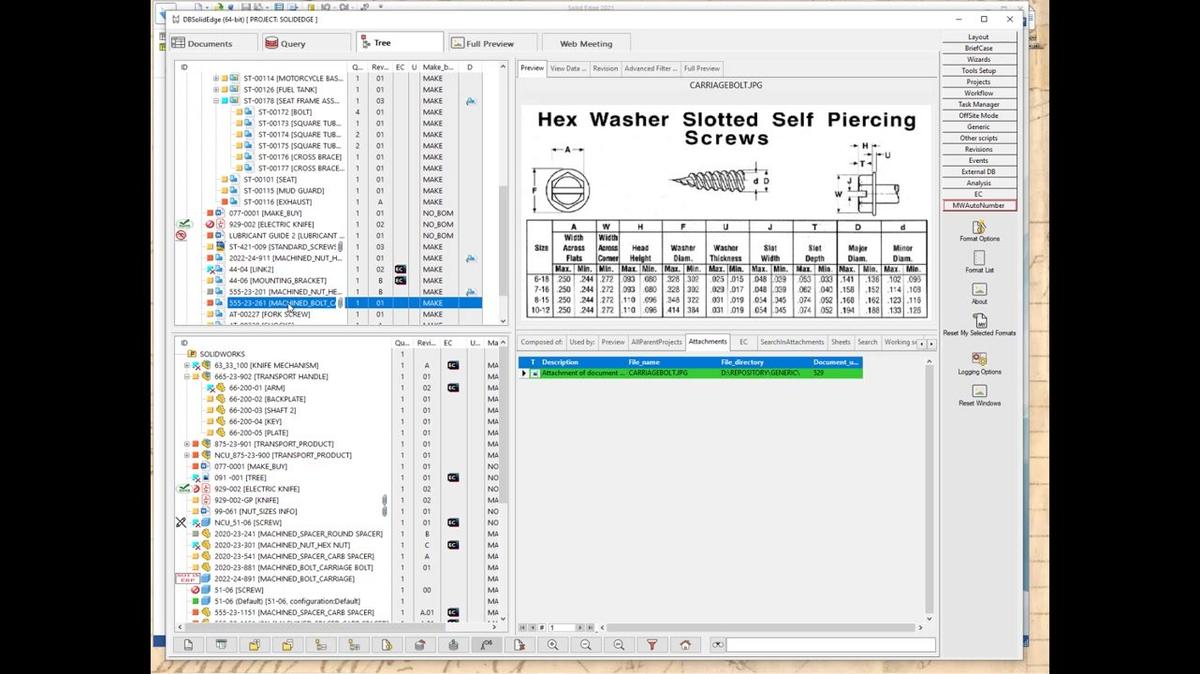Click the BriefCase button
Viewport: 1200px width, 674px height.
(979, 48)
